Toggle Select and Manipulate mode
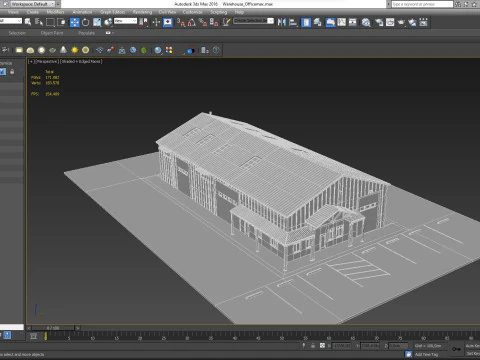This screenshot has width=480, height=360. click(x=156, y=22)
